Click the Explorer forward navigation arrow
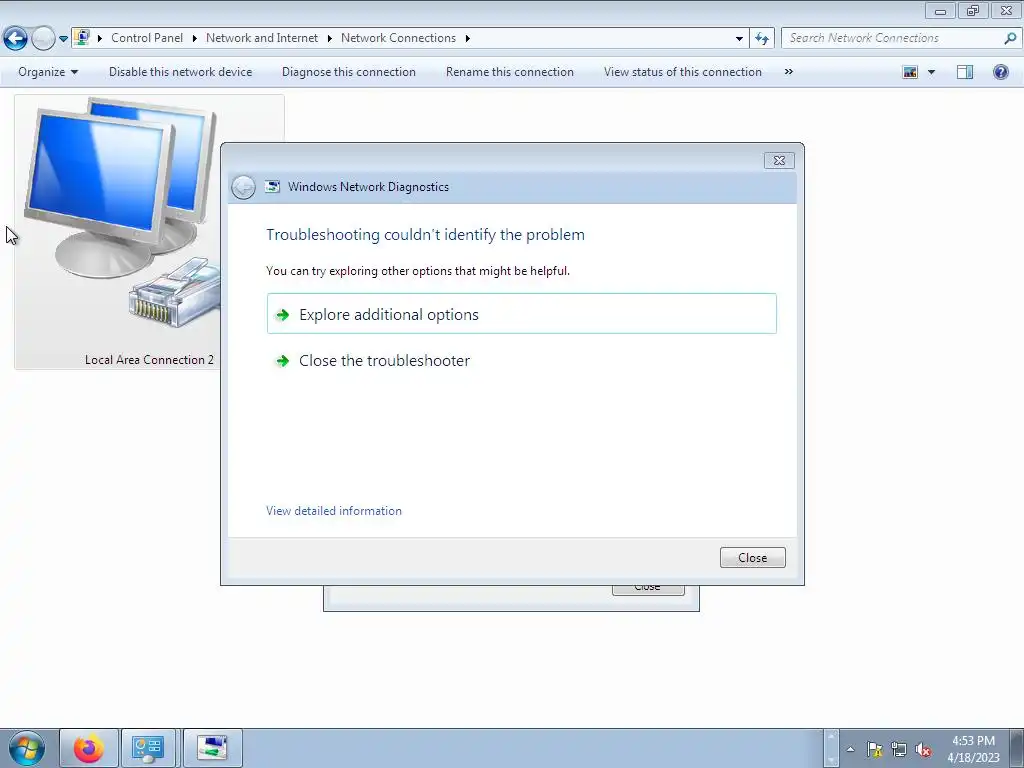The image size is (1024, 768). [43, 39]
